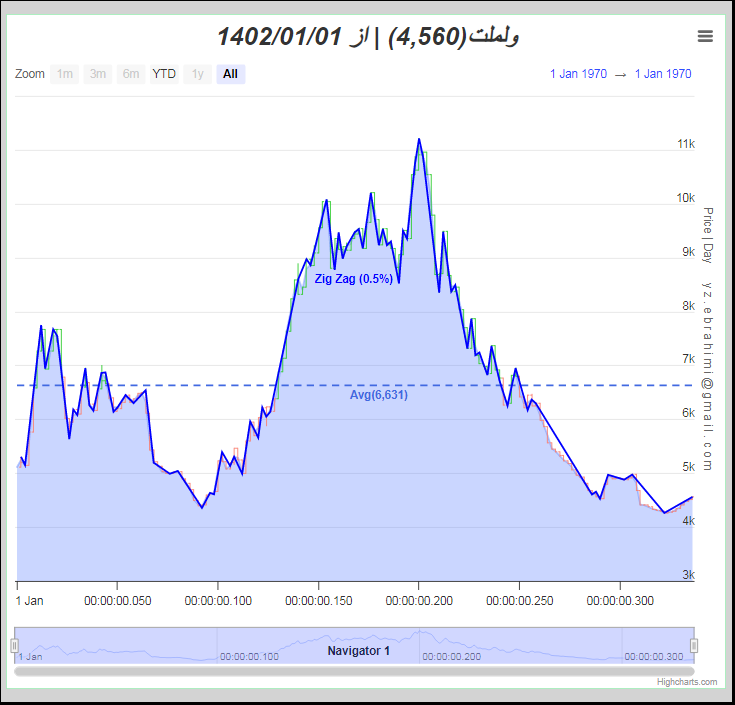735x705 pixels.
Task: Select the 3m zoom range
Action: 98,74
